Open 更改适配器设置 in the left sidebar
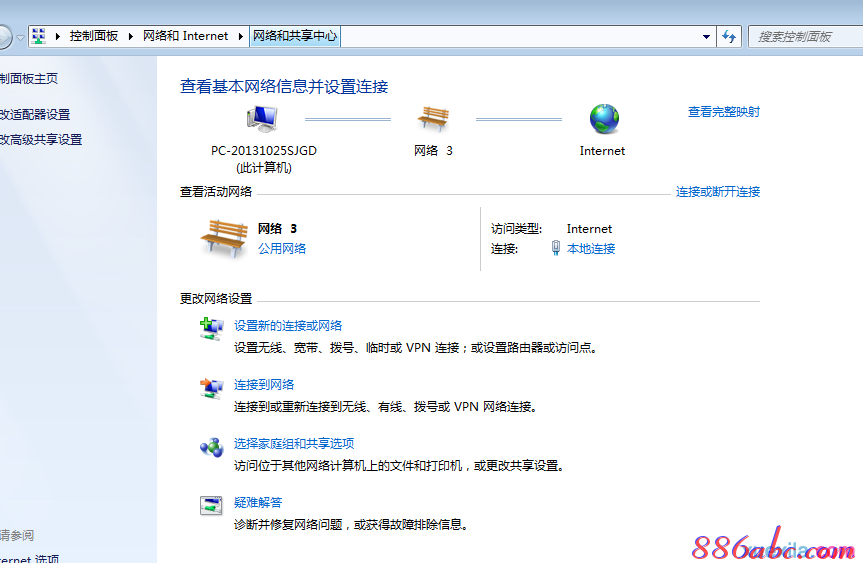The width and height of the screenshot is (863, 563). point(35,115)
